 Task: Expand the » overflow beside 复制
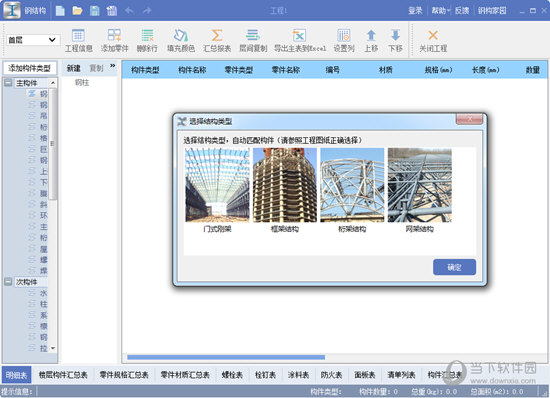coord(113,66)
